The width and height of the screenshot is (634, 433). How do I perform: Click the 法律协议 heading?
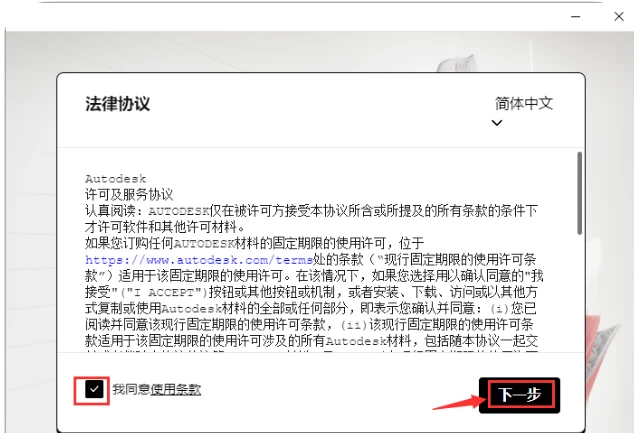click(x=118, y=103)
